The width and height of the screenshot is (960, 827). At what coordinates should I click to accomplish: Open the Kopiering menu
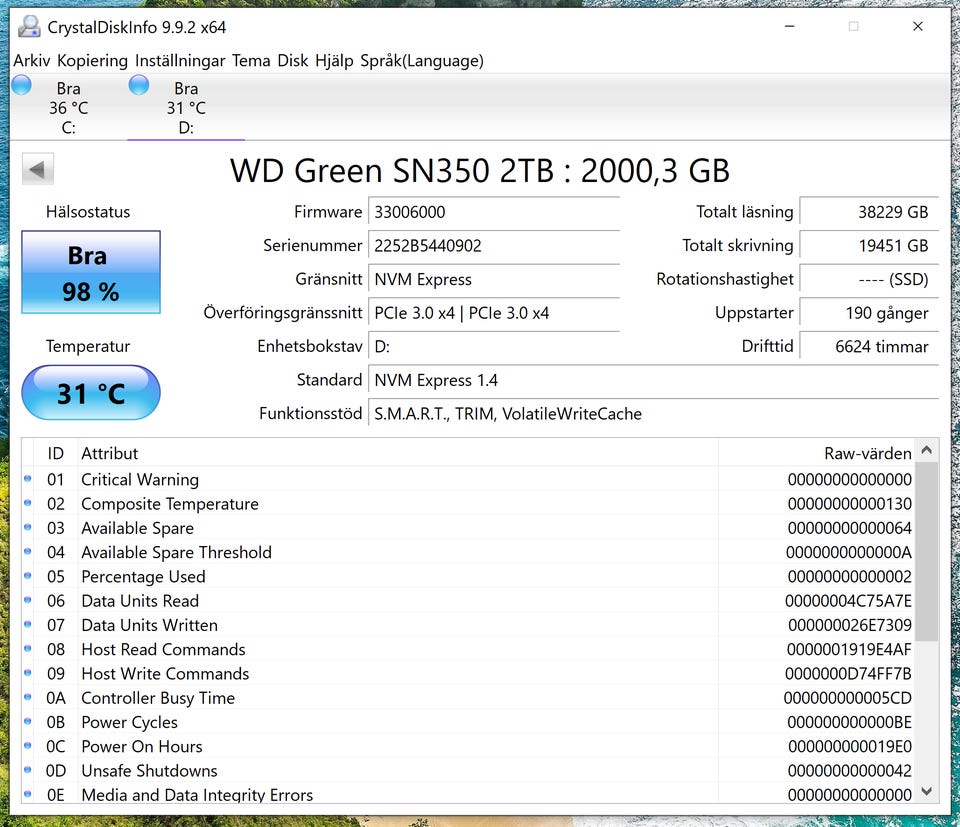(92, 61)
